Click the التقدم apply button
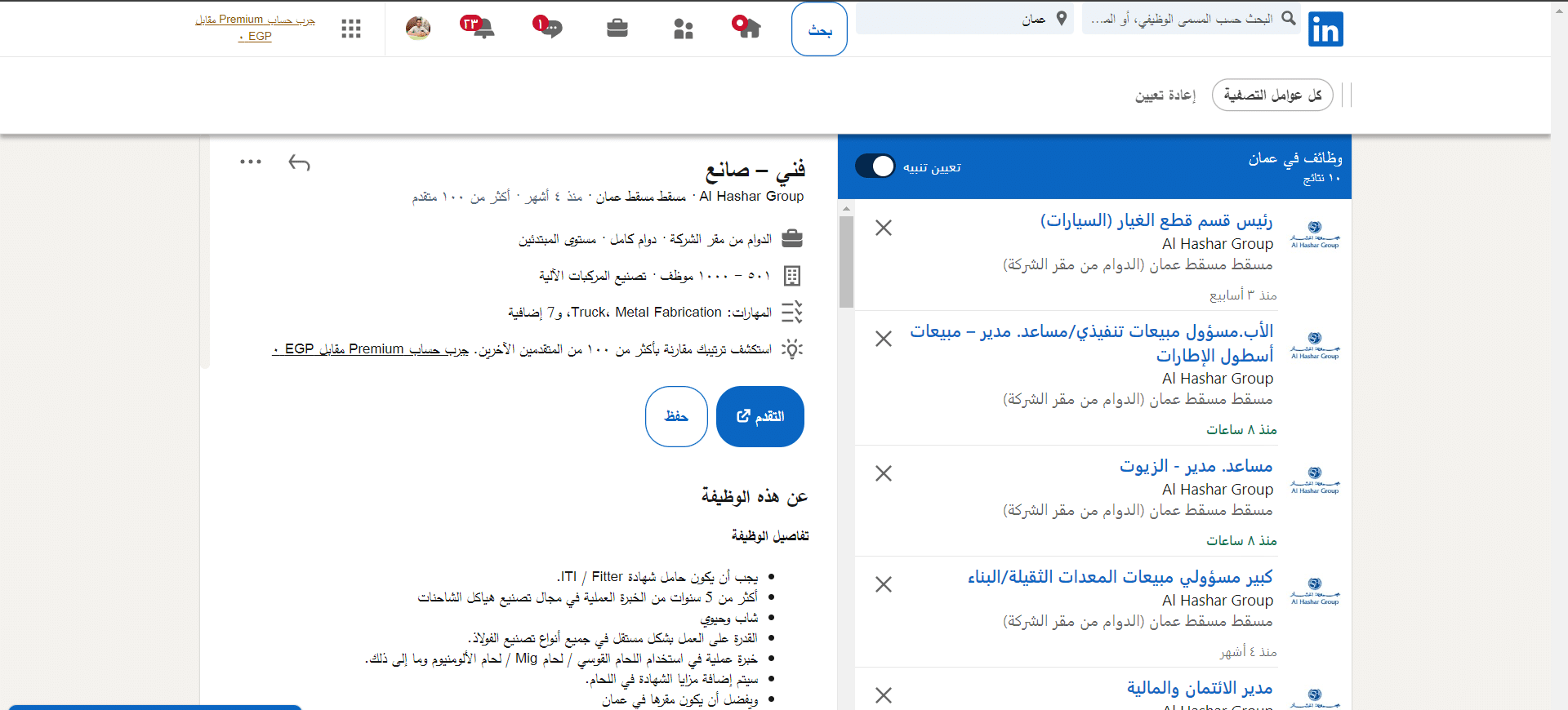Image resolution: width=1568 pixels, height=710 pixels. [760, 416]
